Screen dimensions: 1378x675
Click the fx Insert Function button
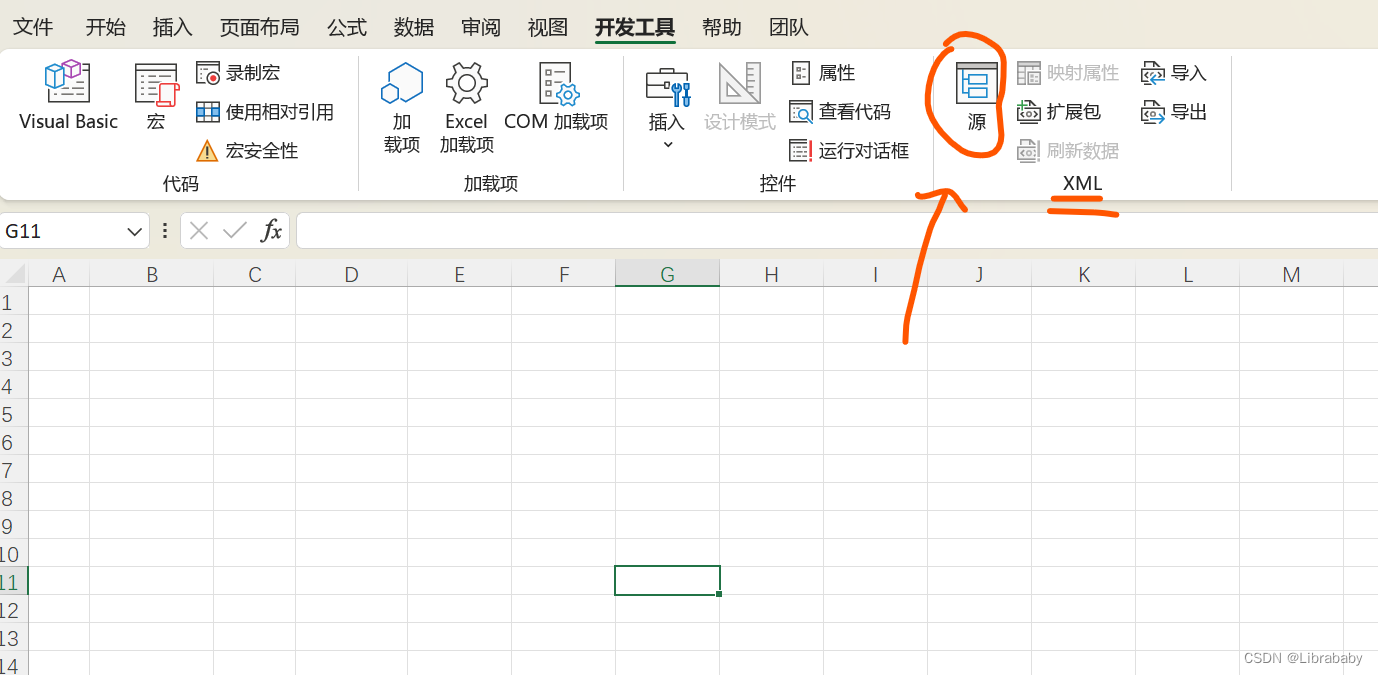click(271, 230)
